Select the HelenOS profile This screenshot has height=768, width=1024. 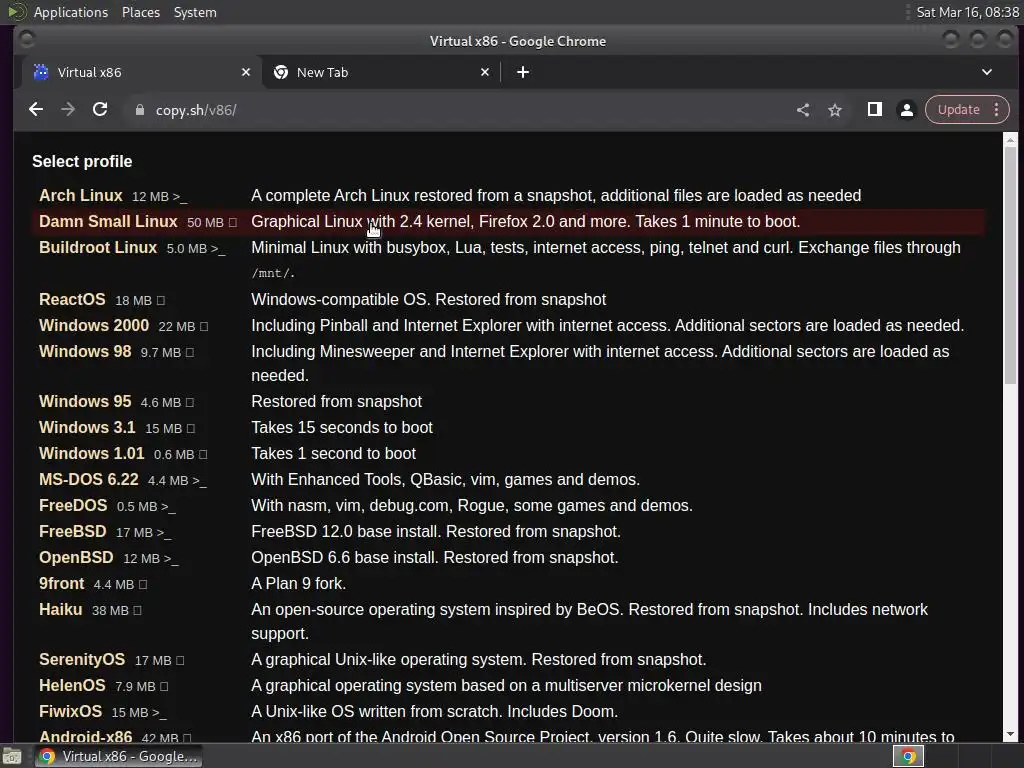click(72, 686)
